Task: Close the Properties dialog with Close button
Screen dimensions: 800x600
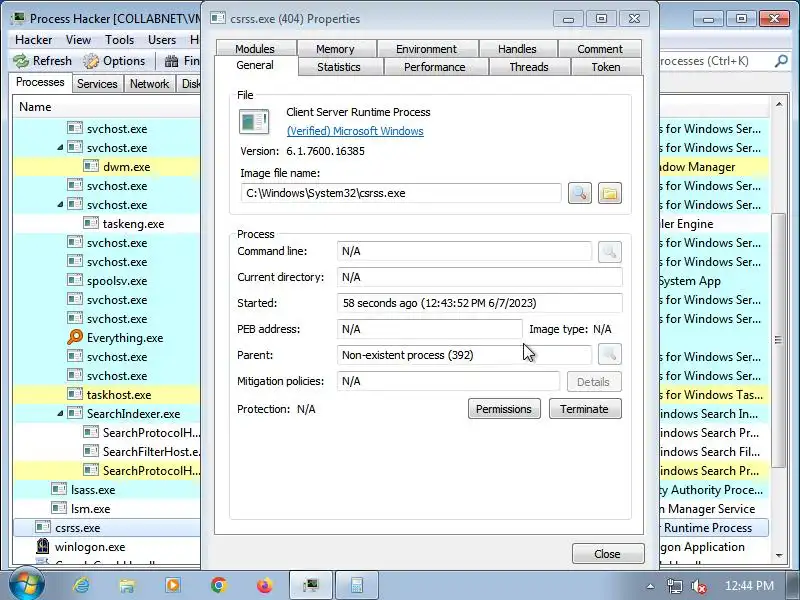Action: pos(608,554)
